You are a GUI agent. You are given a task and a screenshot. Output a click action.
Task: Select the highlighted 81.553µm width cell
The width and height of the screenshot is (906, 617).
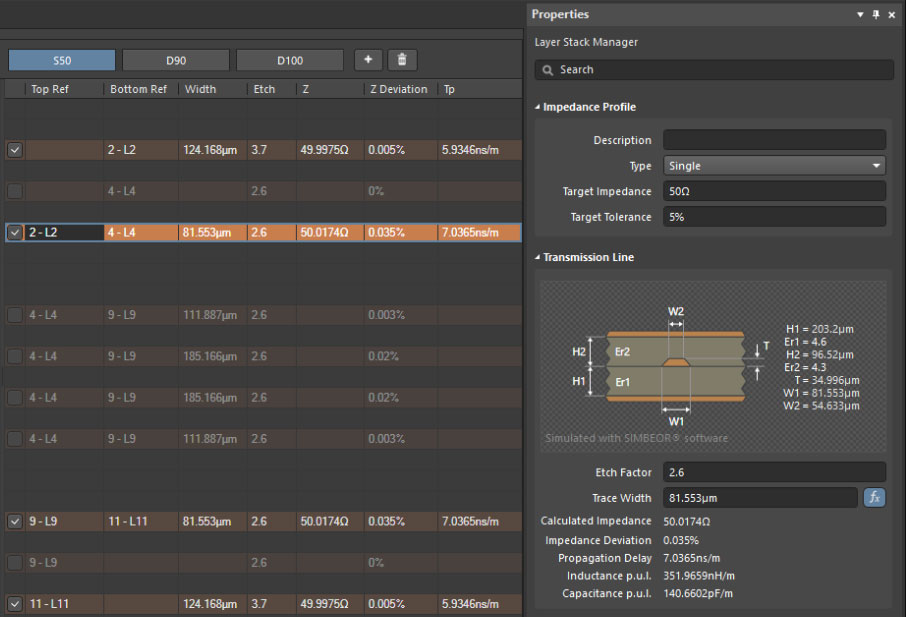(x=213, y=232)
